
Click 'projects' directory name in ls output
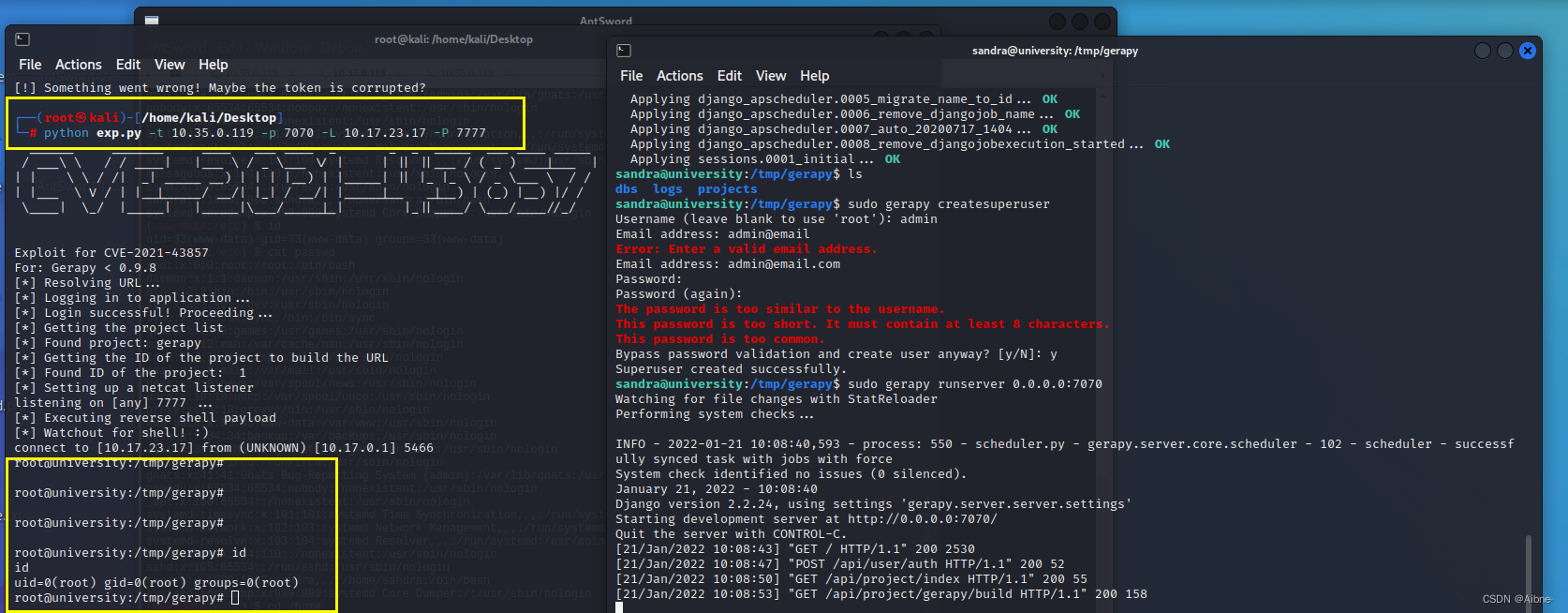tap(728, 189)
